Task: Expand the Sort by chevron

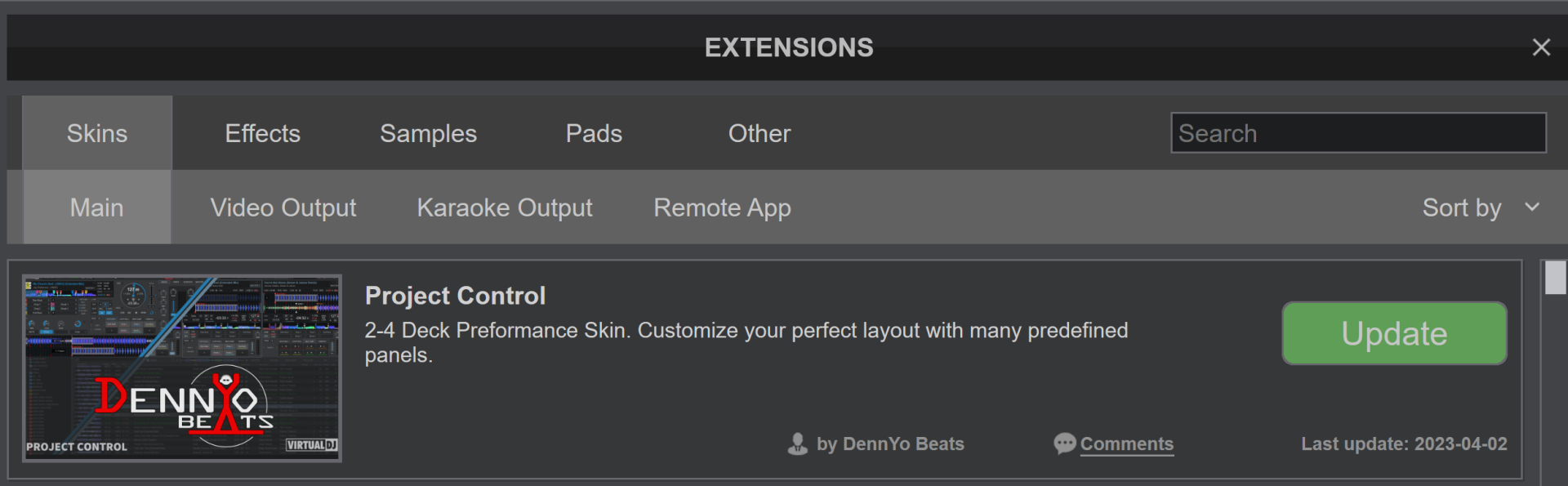Action: click(x=1533, y=207)
